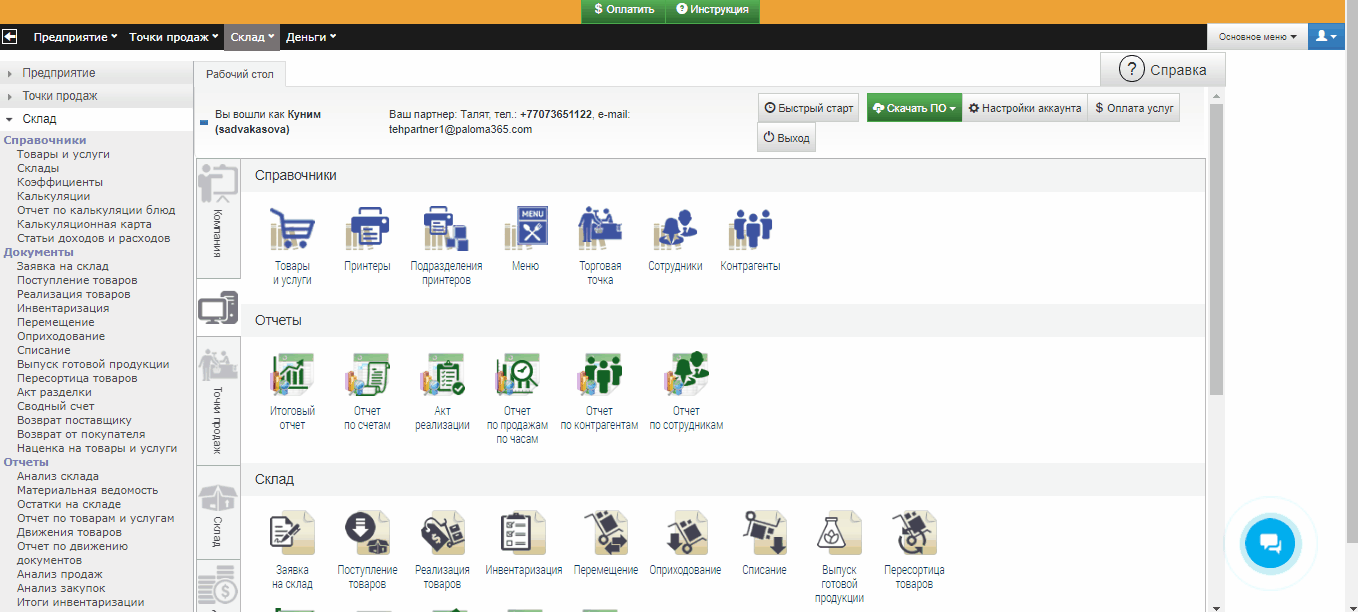Open the Предприятие top menu dropdown

coord(75,37)
